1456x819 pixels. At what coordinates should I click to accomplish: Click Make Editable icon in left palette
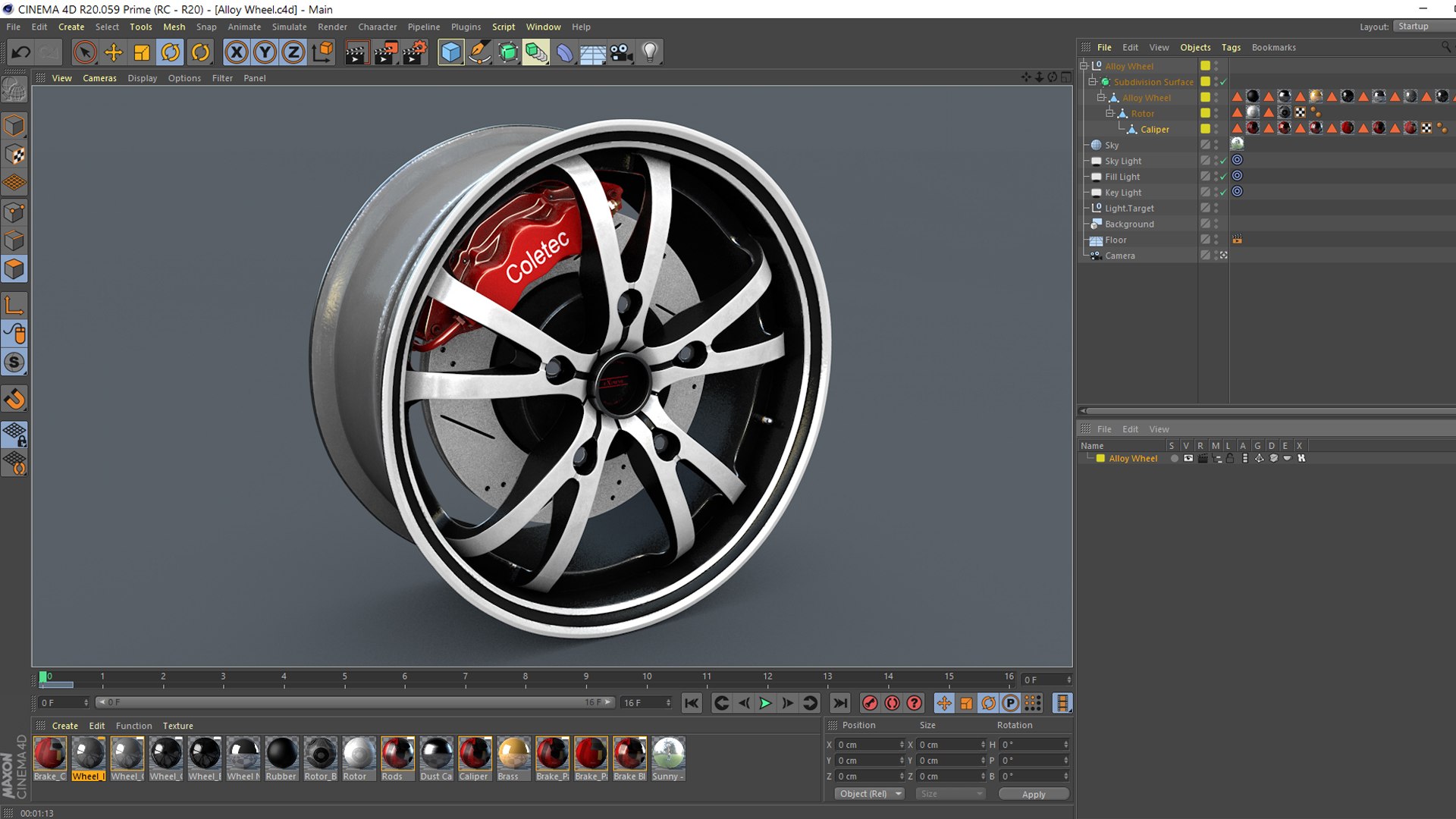[x=14, y=89]
